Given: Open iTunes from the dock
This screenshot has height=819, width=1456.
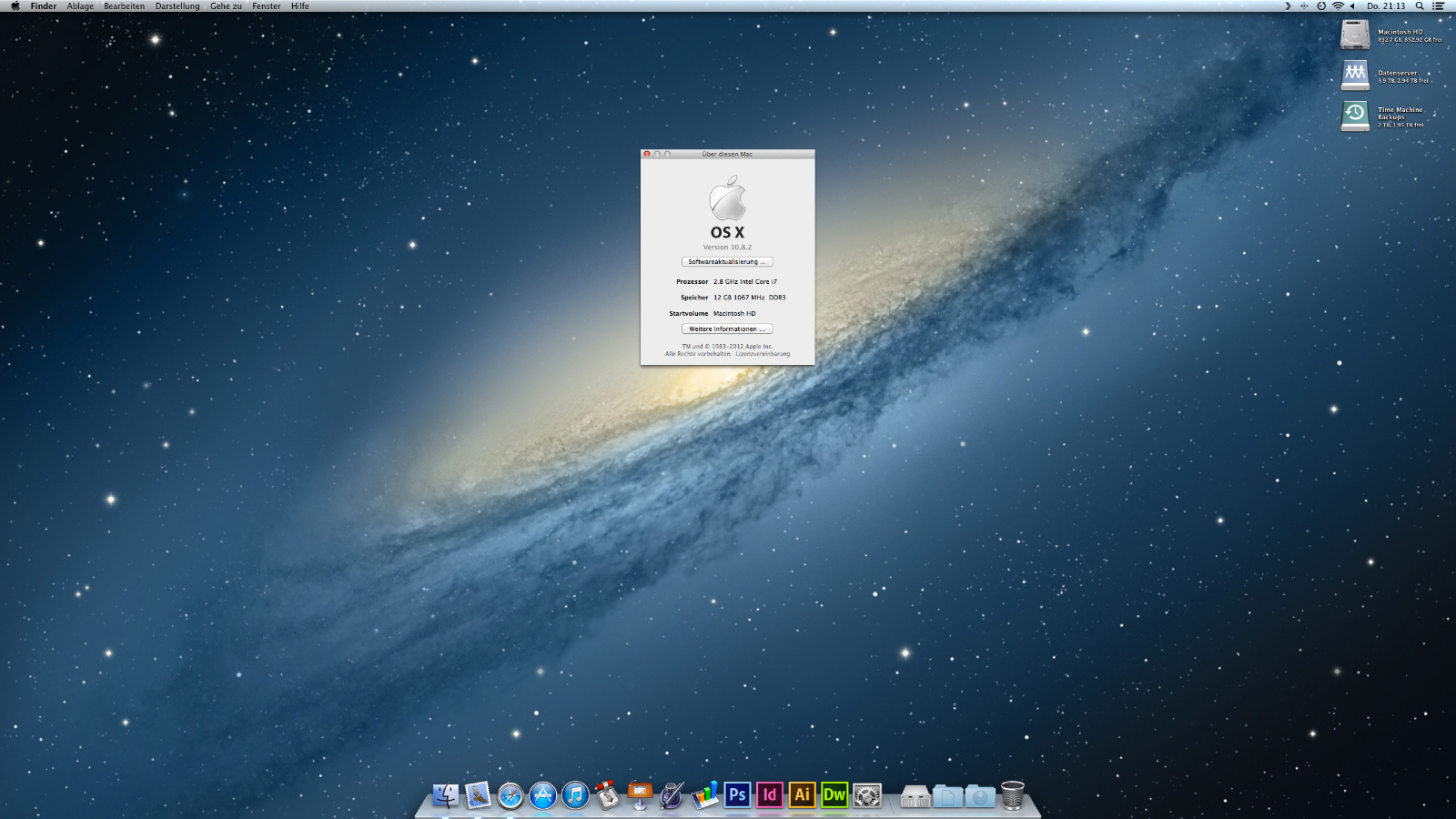Looking at the screenshot, I should pos(575,795).
